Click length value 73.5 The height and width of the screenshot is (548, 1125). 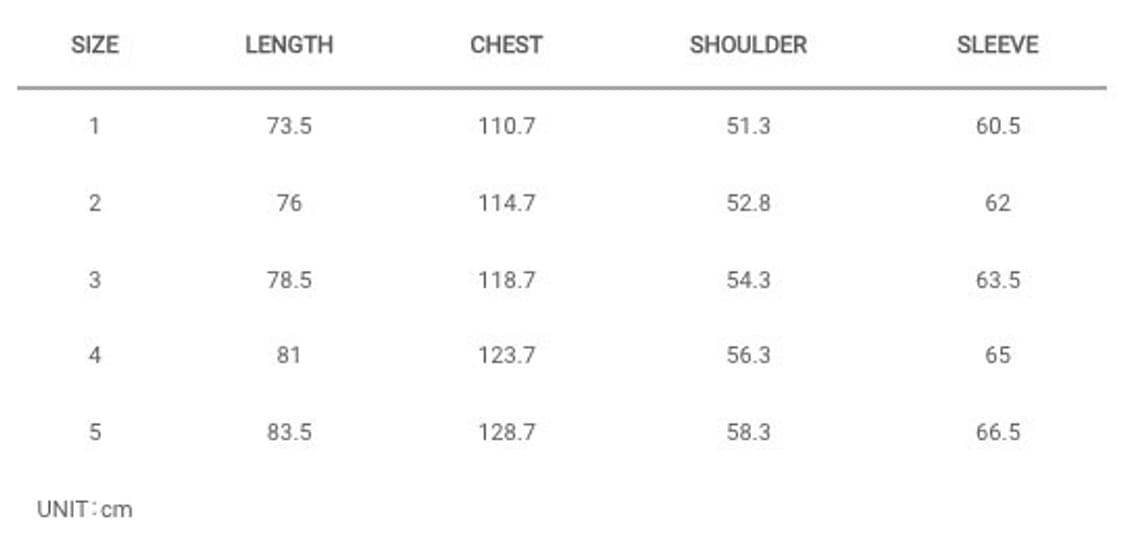(289, 126)
